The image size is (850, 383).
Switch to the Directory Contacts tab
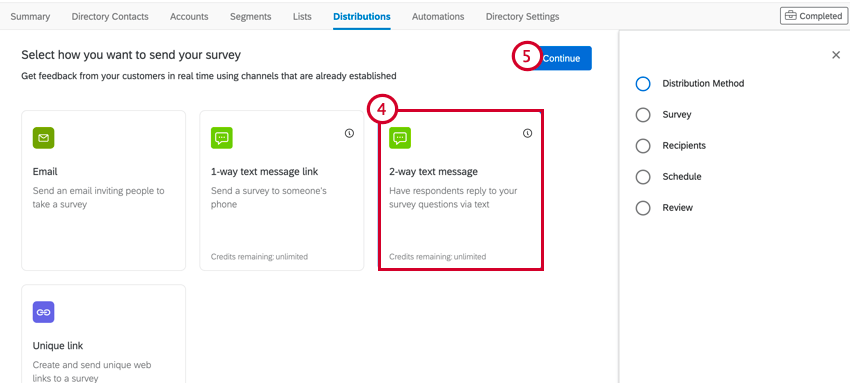click(x=110, y=16)
